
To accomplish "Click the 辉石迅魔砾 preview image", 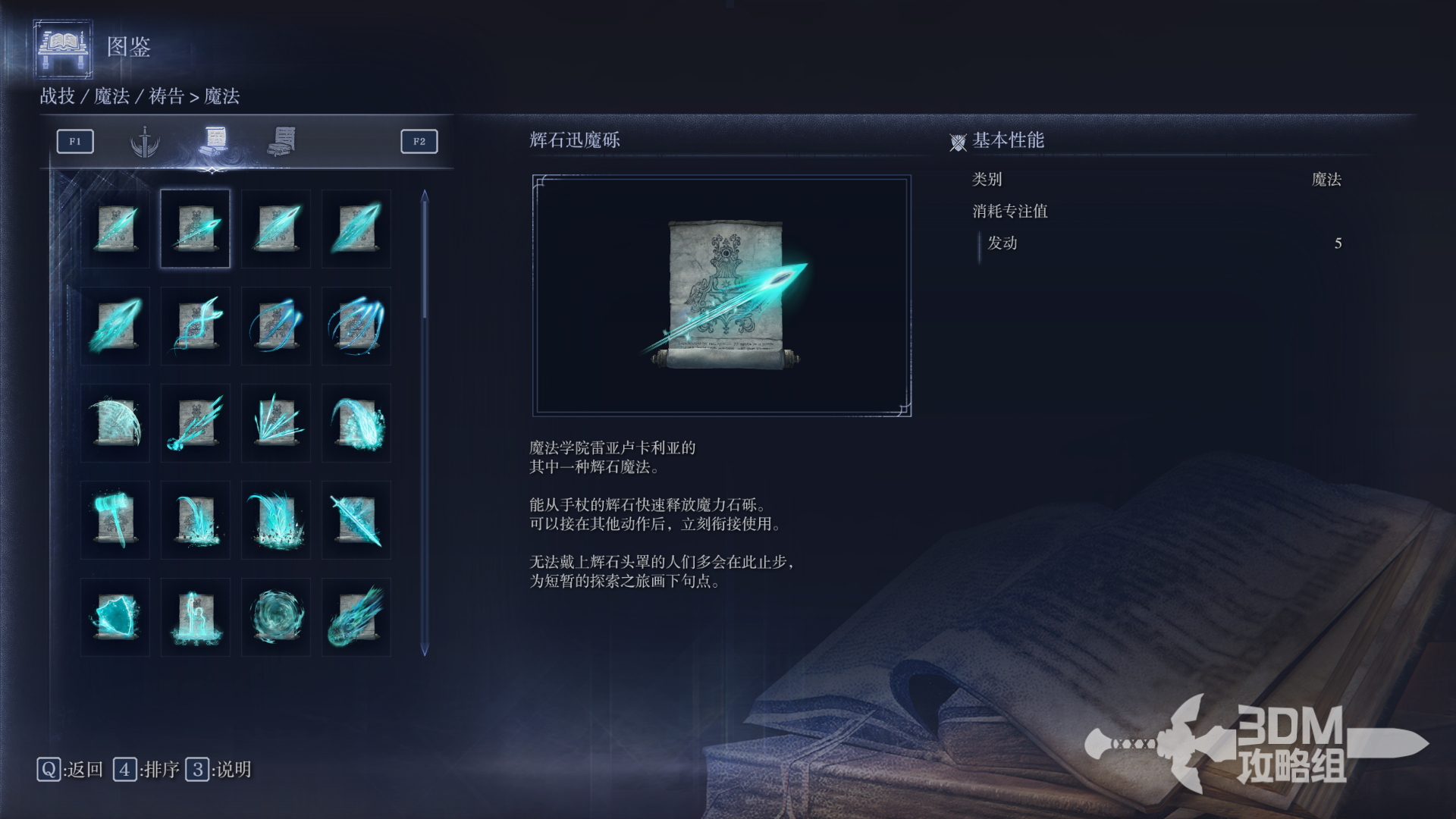I will [x=722, y=296].
